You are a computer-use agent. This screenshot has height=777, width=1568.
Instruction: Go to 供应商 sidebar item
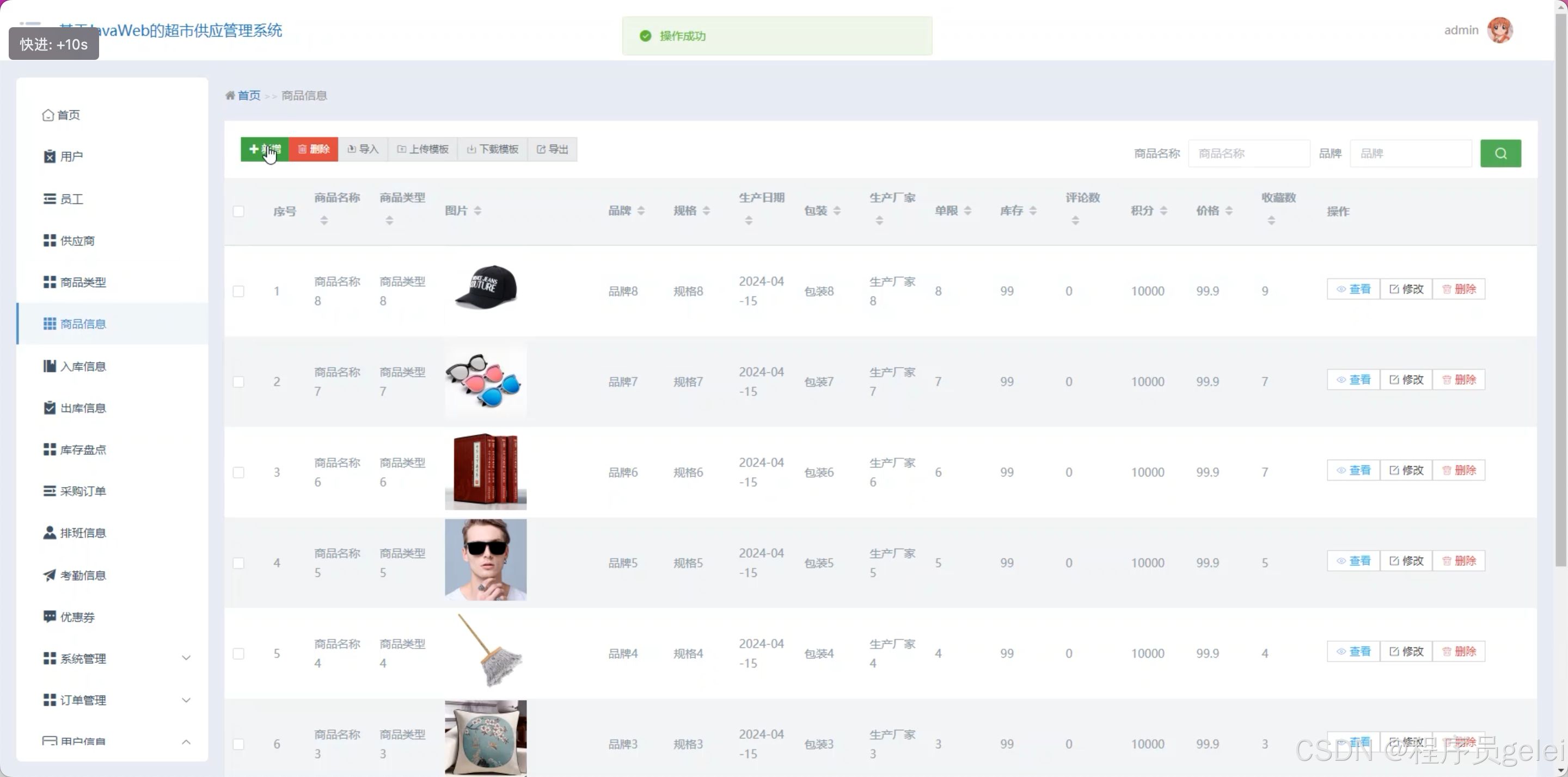point(77,241)
